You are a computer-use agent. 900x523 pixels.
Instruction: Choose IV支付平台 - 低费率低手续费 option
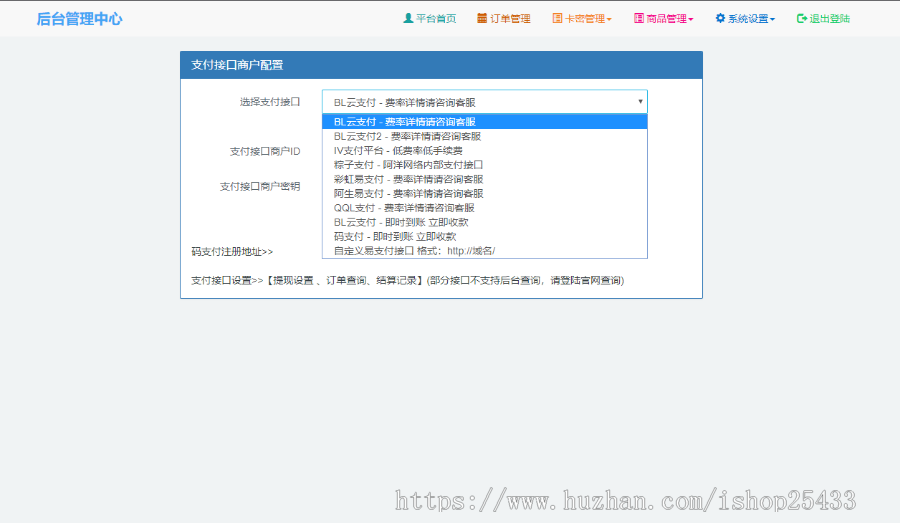(x=484, y=150)
